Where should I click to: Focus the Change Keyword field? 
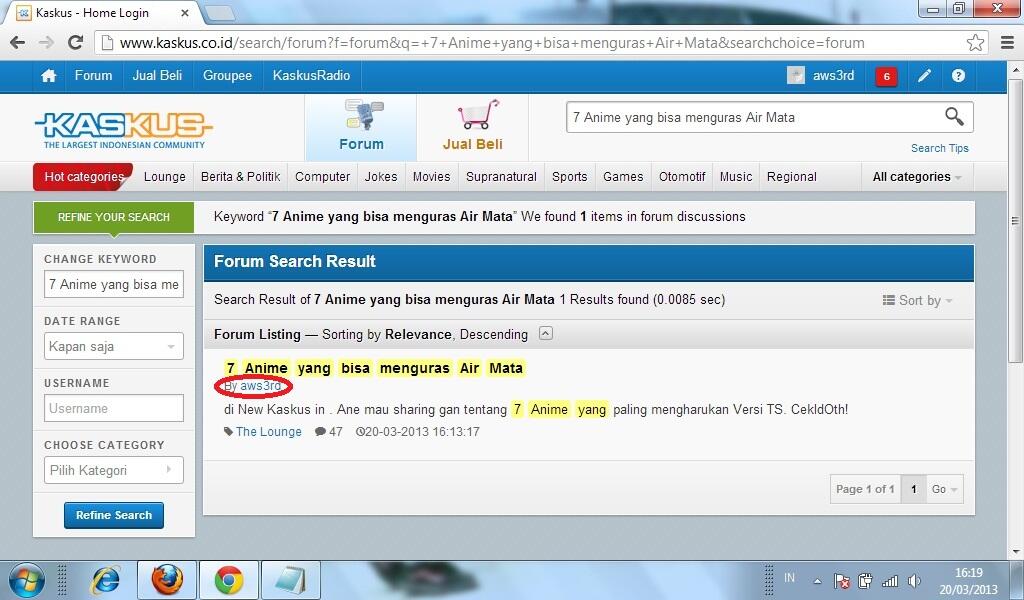click(114, 285)
